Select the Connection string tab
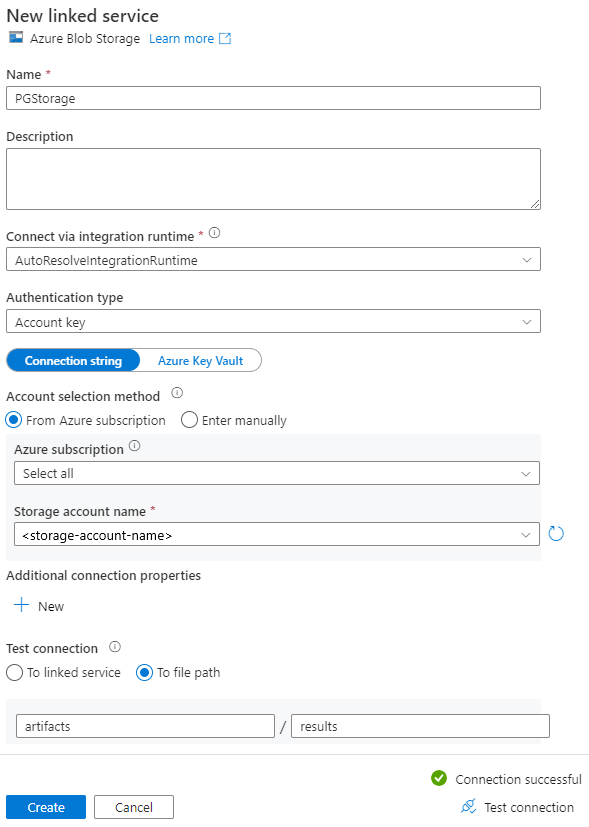 [72, 360]
